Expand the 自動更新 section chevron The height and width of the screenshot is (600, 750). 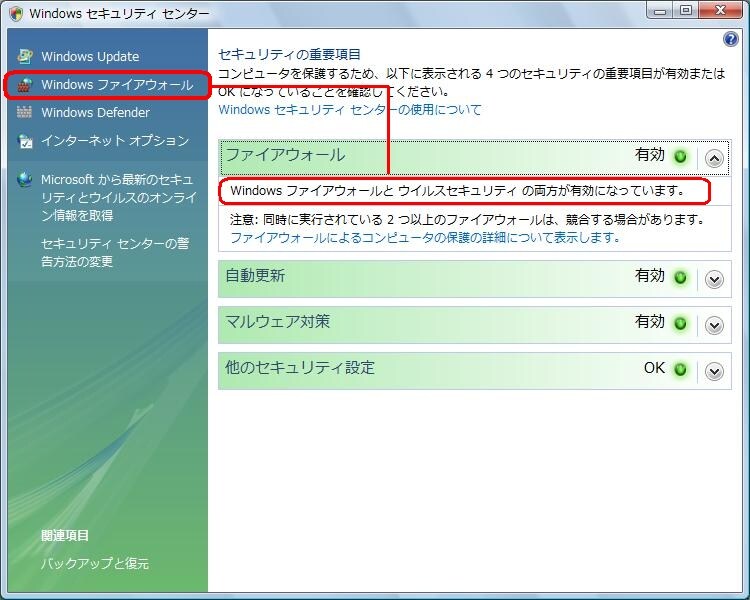[714, 279]
